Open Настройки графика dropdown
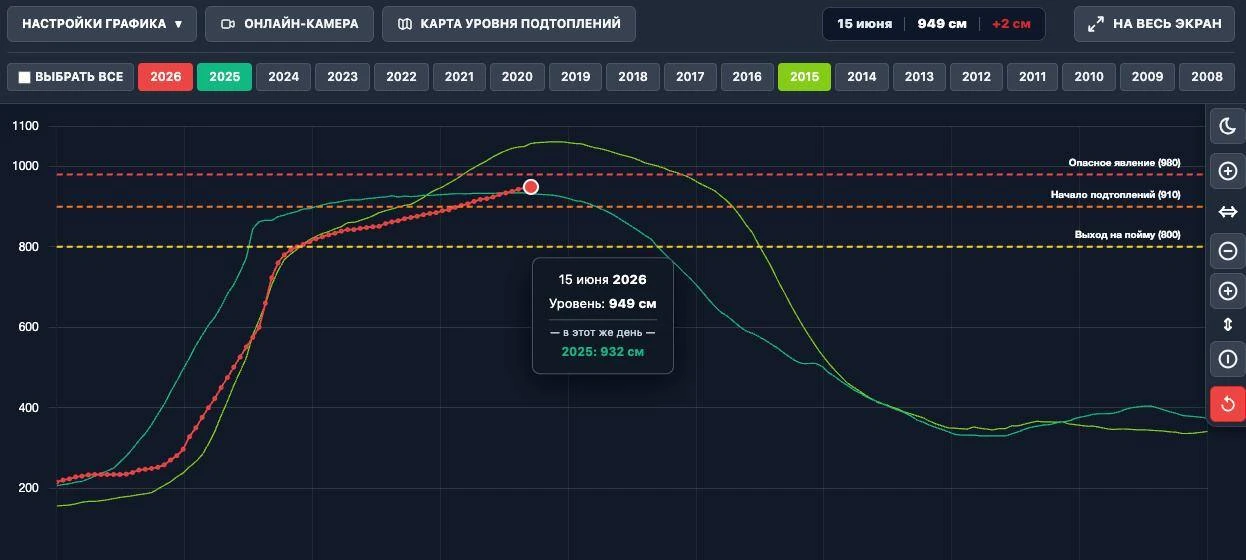 [102, 24]
